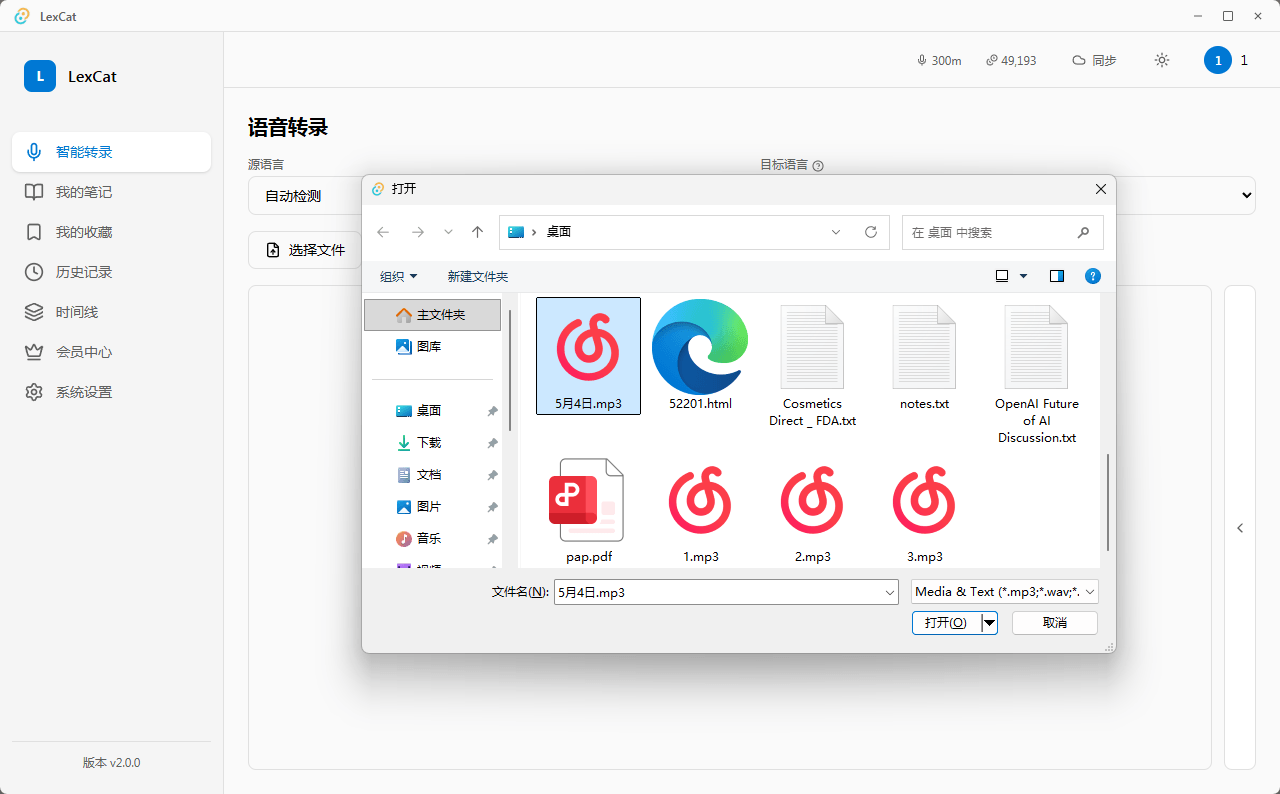Screen dimensions: 1280x794
Task: Click the 打开(O) button
Action: [x=946, y=623]
